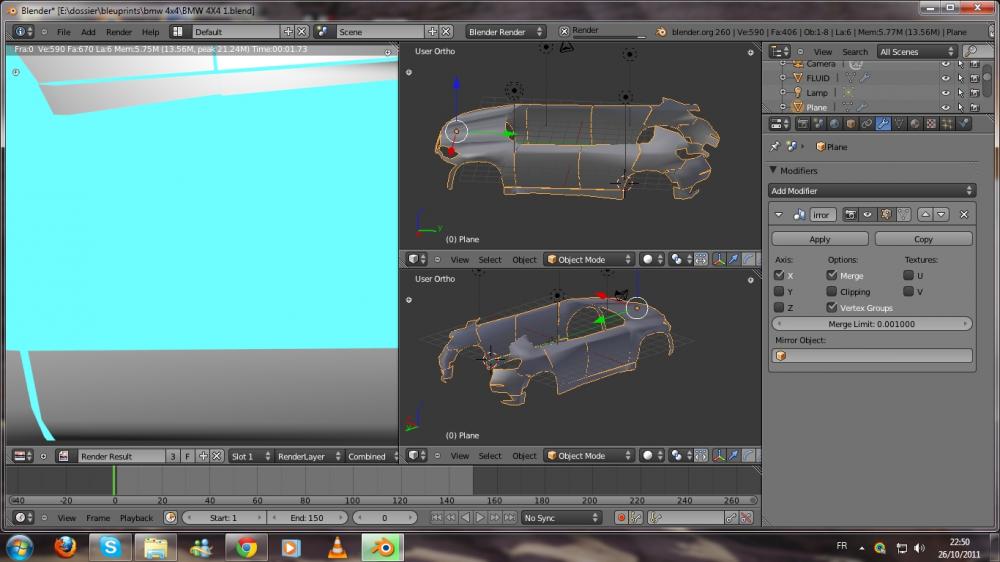Screen dimensions: 1000x562
Task: Expand the No Sync playback dropdown
Action: pos(561,518)
